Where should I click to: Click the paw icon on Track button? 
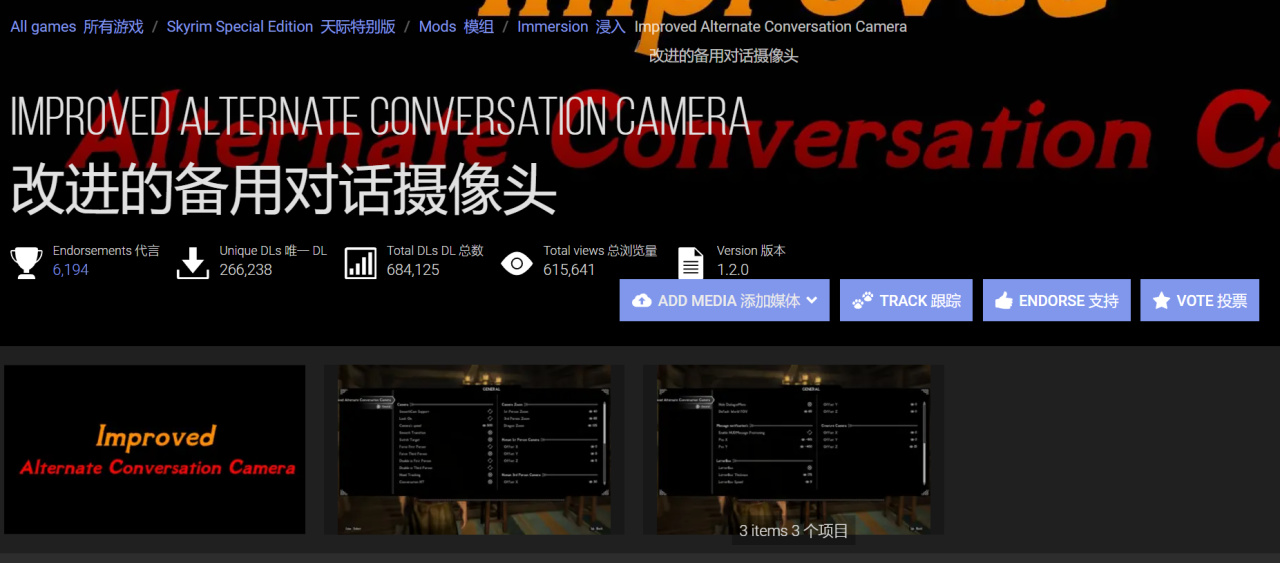tap(862, 300)
